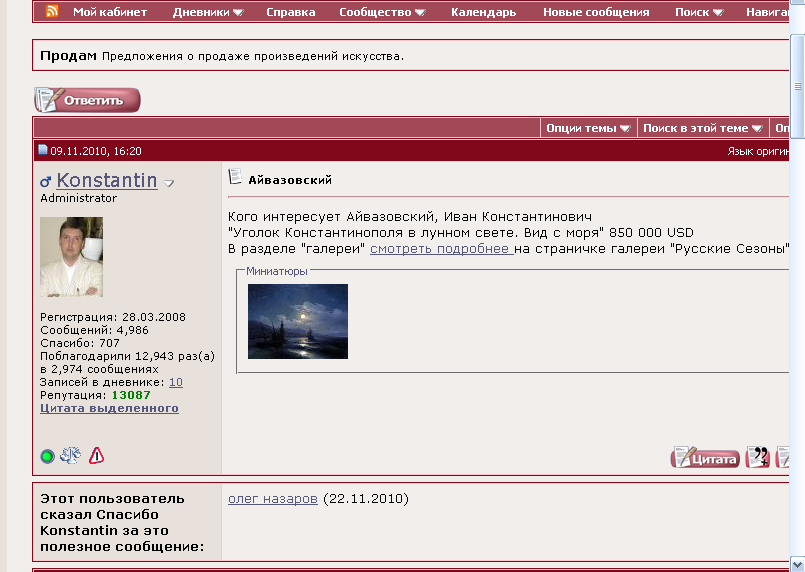
Task: Open the Поиск в этой теме dropdown
Action: (x=703, y=128)
